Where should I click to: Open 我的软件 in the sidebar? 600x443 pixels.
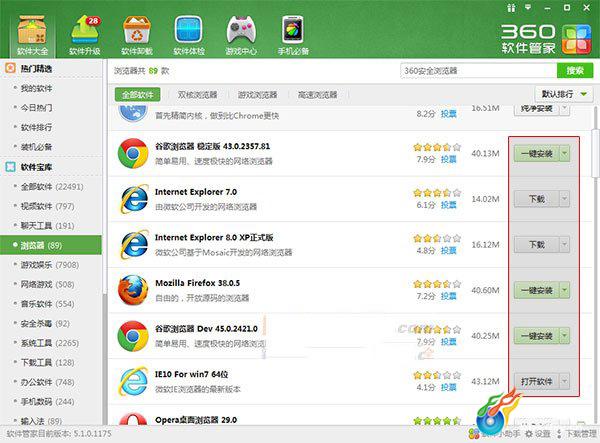(x=36, y=88)
